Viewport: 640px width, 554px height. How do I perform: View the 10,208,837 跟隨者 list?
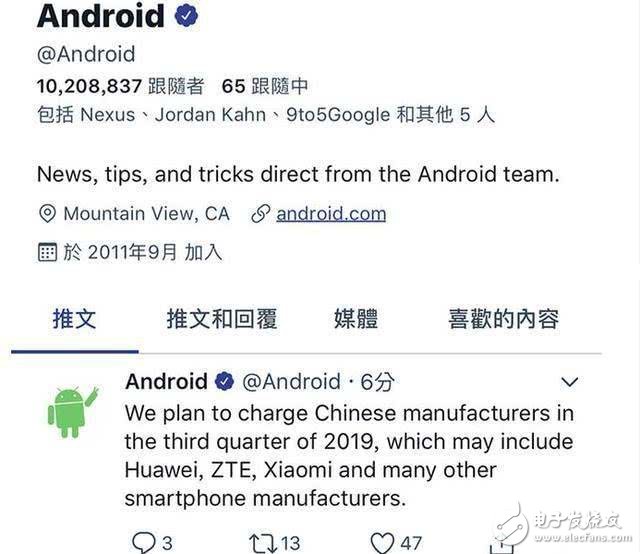click(x=120, y=86)
